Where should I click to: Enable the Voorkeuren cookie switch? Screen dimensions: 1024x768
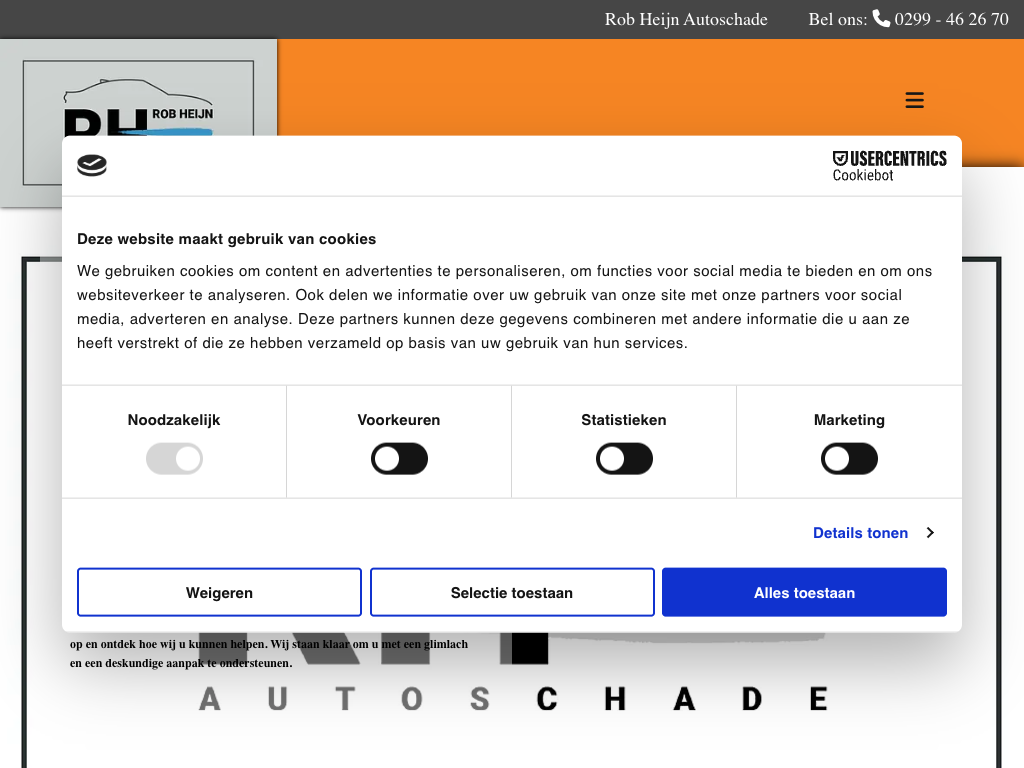pyautogui.click(x=399, y=460)
